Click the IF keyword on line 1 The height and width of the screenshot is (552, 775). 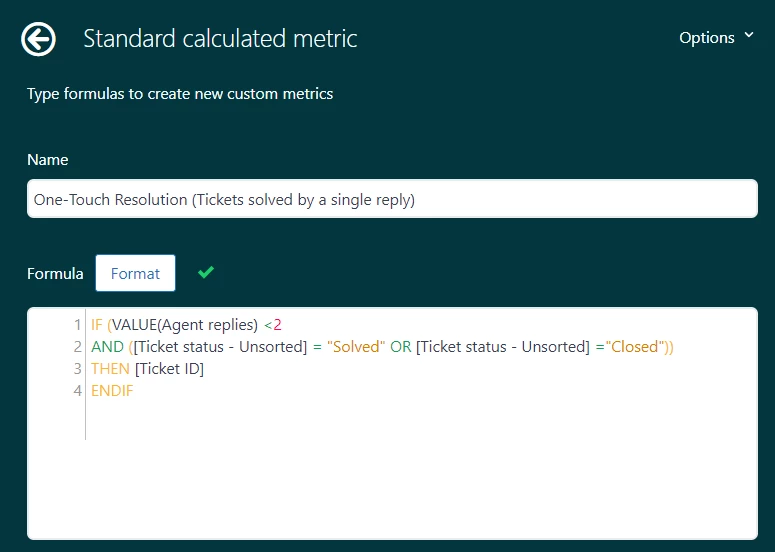click(x=97, y=325)
